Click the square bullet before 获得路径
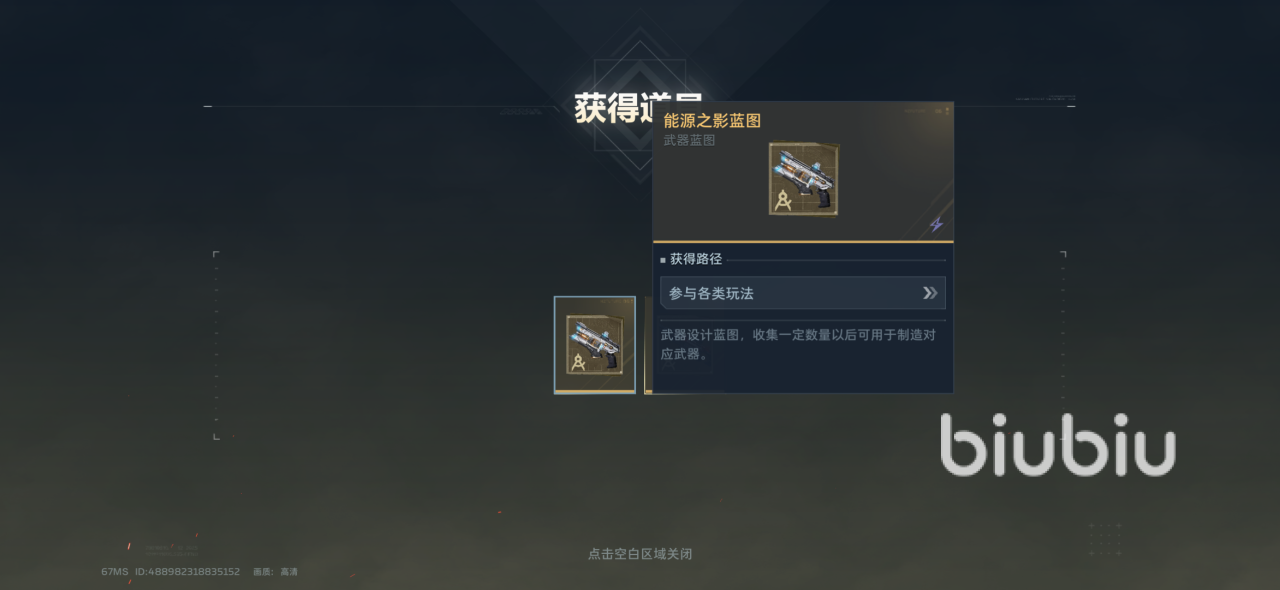This screenshot has width=1280, height=590. coord(663,260)
